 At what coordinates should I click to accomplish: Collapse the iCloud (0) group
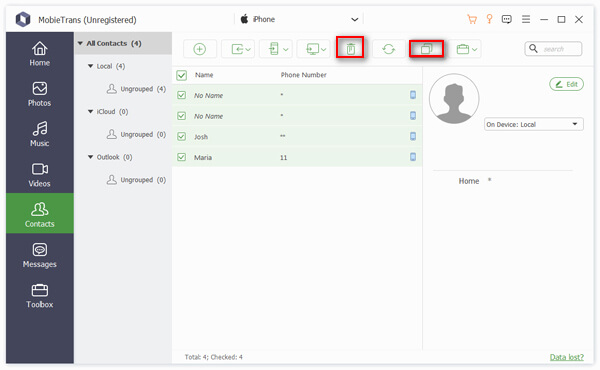[x=90, y=111]
